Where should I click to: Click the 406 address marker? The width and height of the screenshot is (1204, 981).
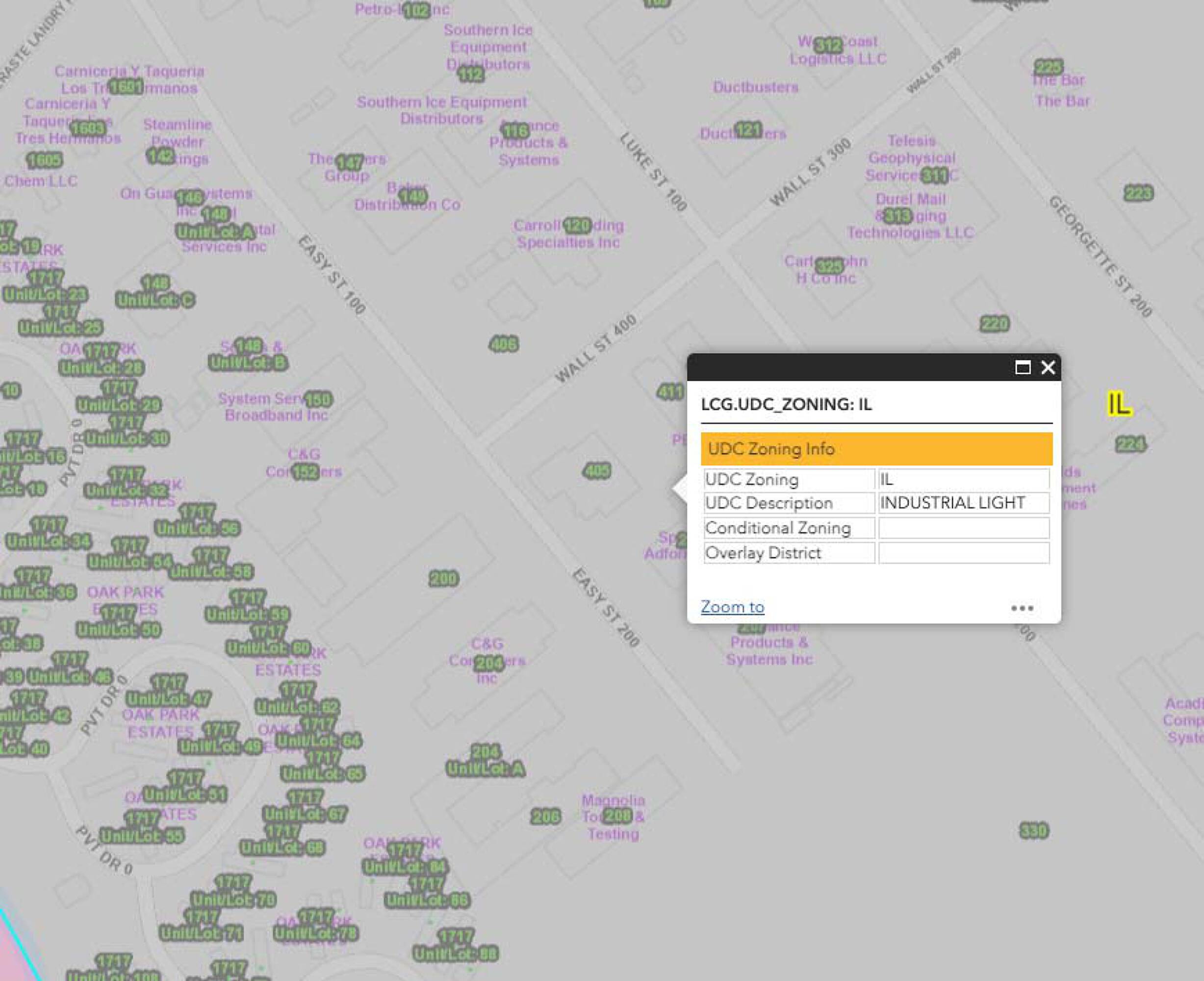[503, 343]
